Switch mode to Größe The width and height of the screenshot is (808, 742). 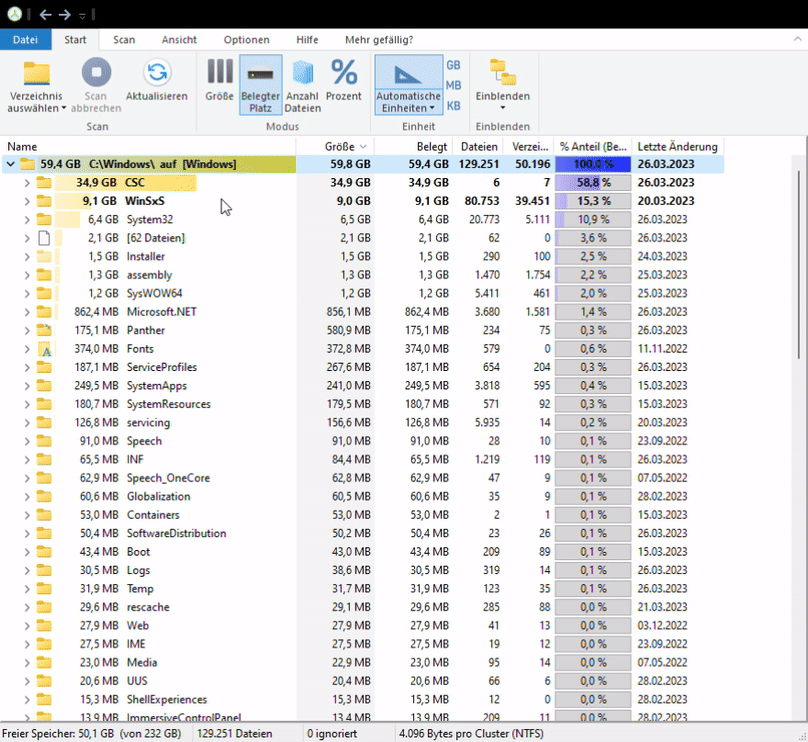pyautogui.click(x=220, y=80)
